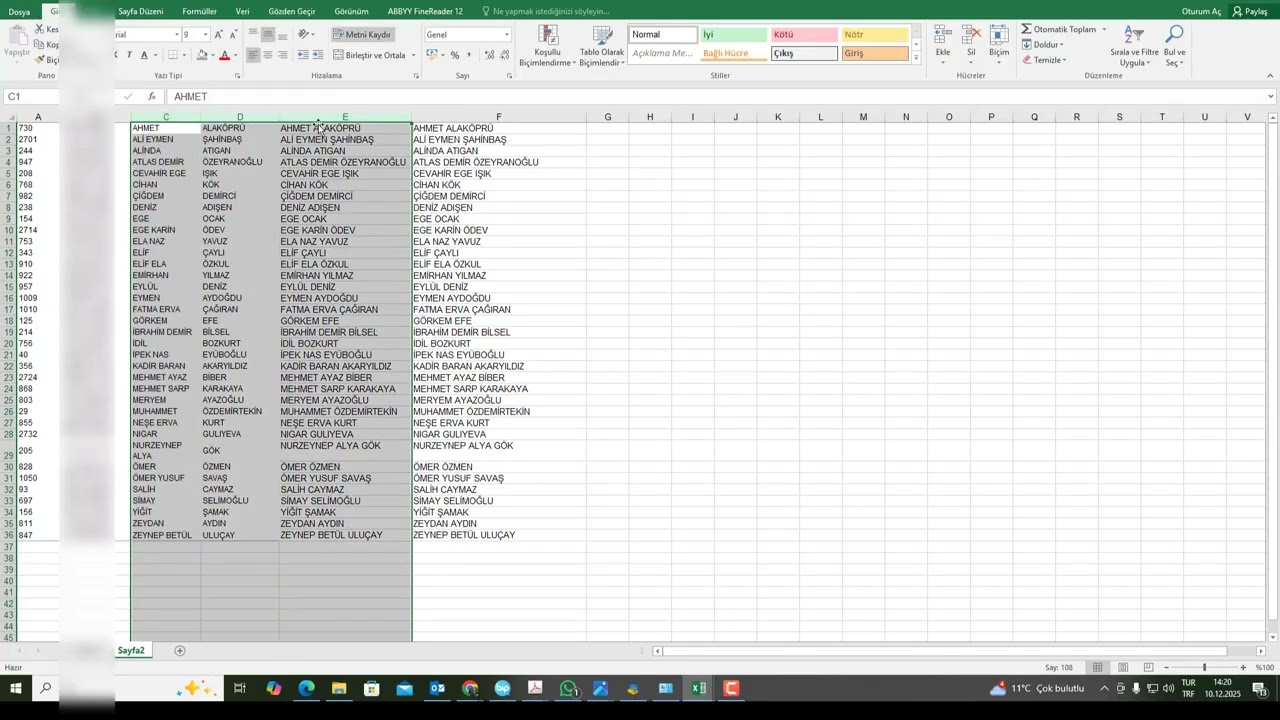Open the Formüller tab

199,11
